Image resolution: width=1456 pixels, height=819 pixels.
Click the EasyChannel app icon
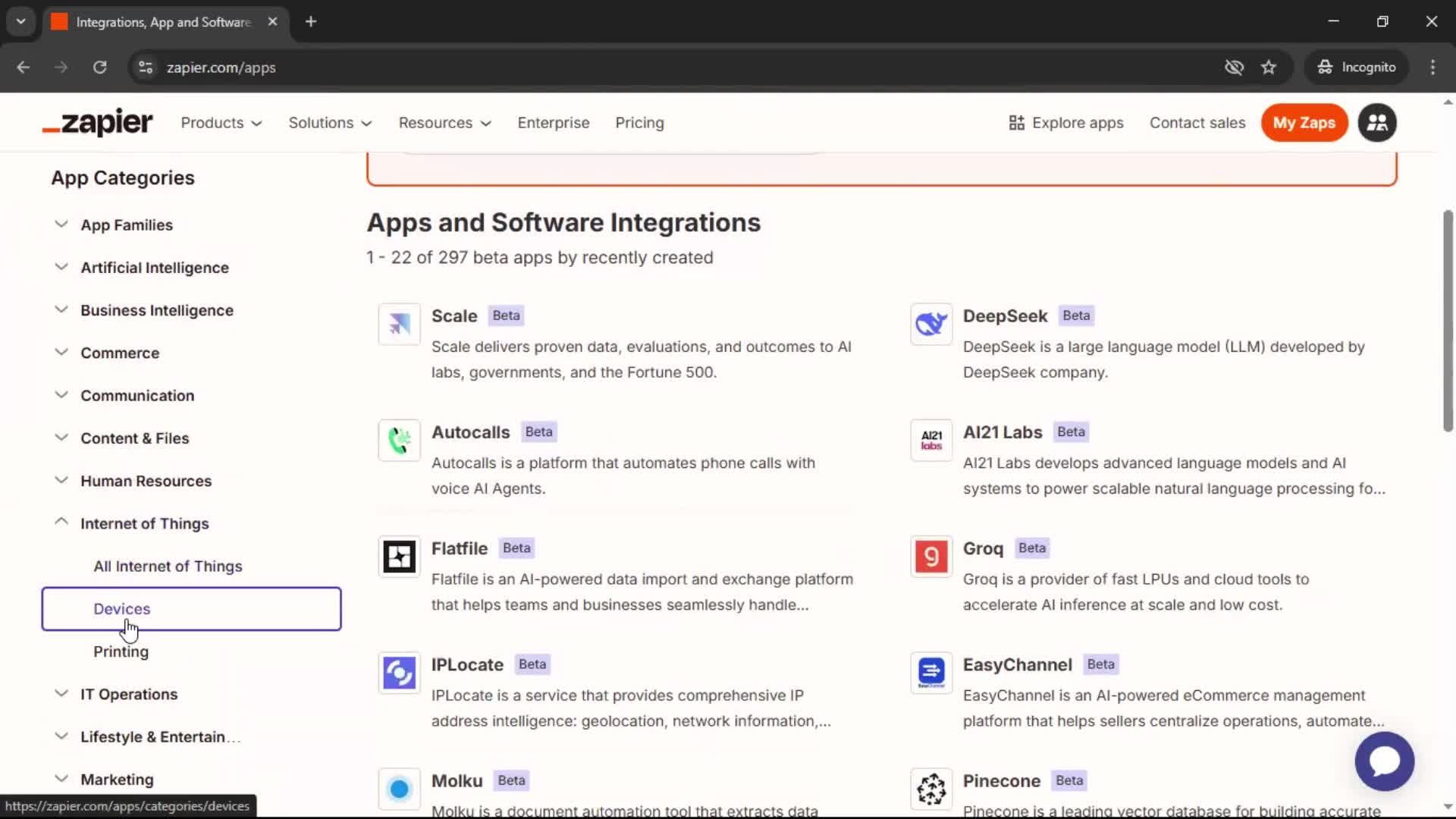[x=930, y=673]
